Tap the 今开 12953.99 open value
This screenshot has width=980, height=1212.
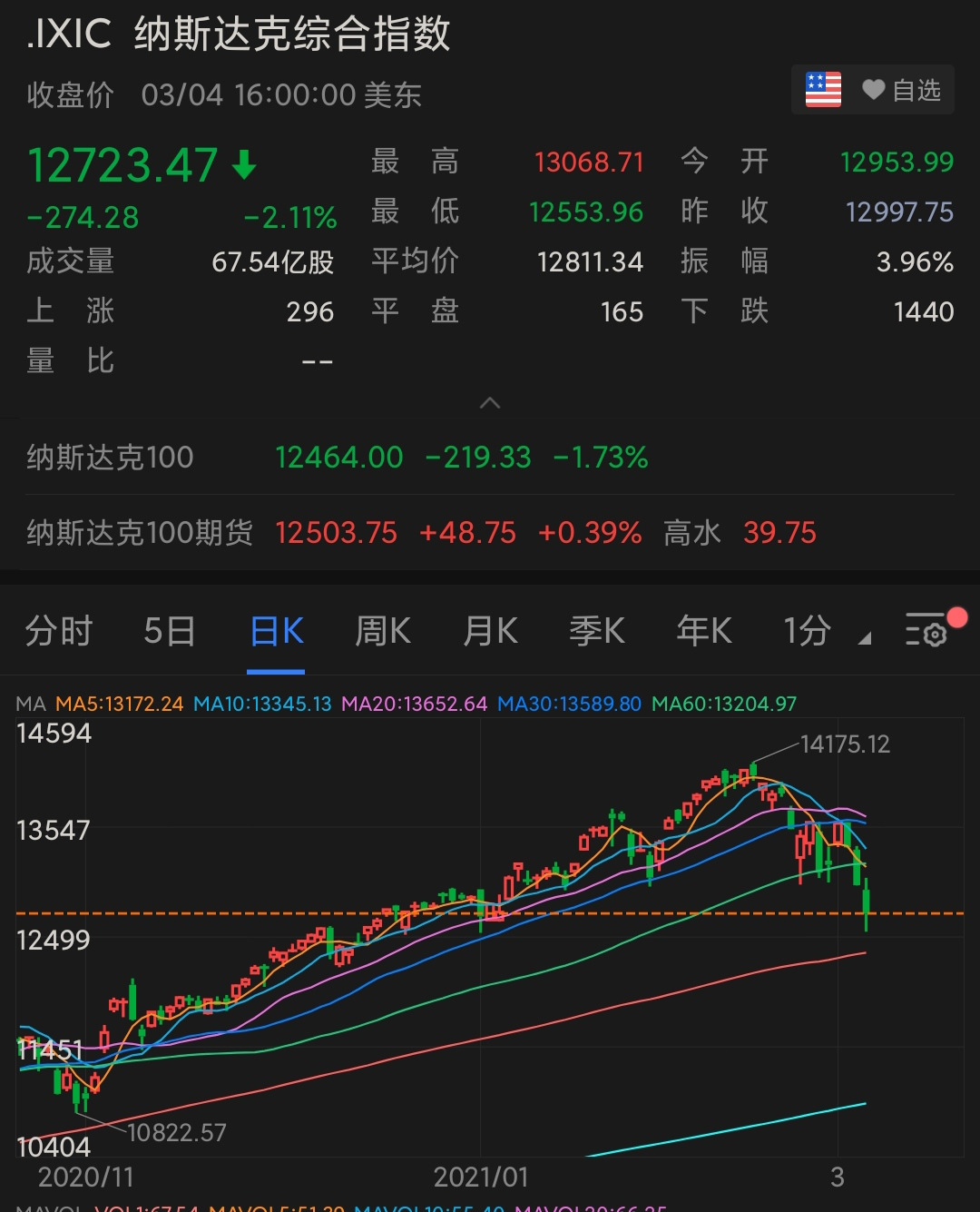tap(897, 163)
